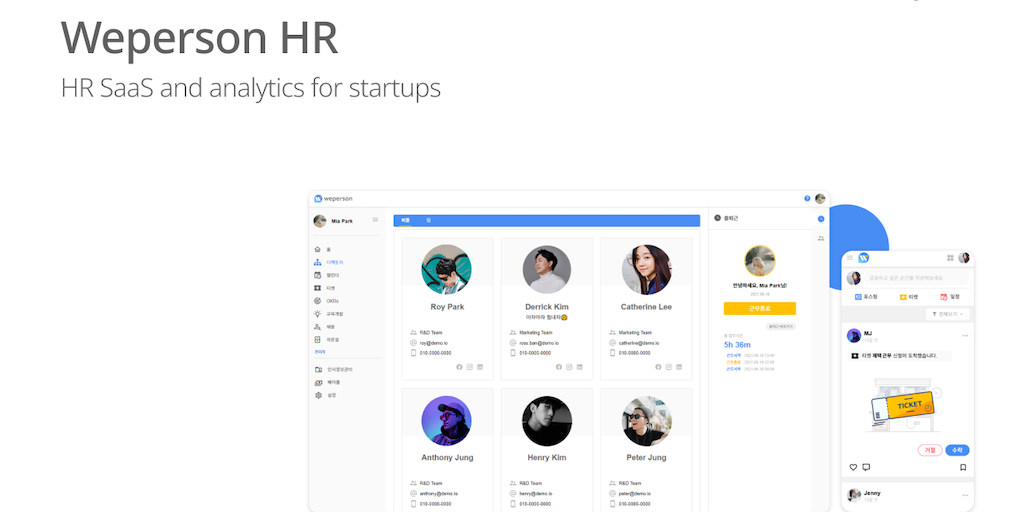Image resolution: width=1024 pixels, height=512 pixels.
Task: Select the first tab in blue tab bar
Action: [x=405, y=220]
